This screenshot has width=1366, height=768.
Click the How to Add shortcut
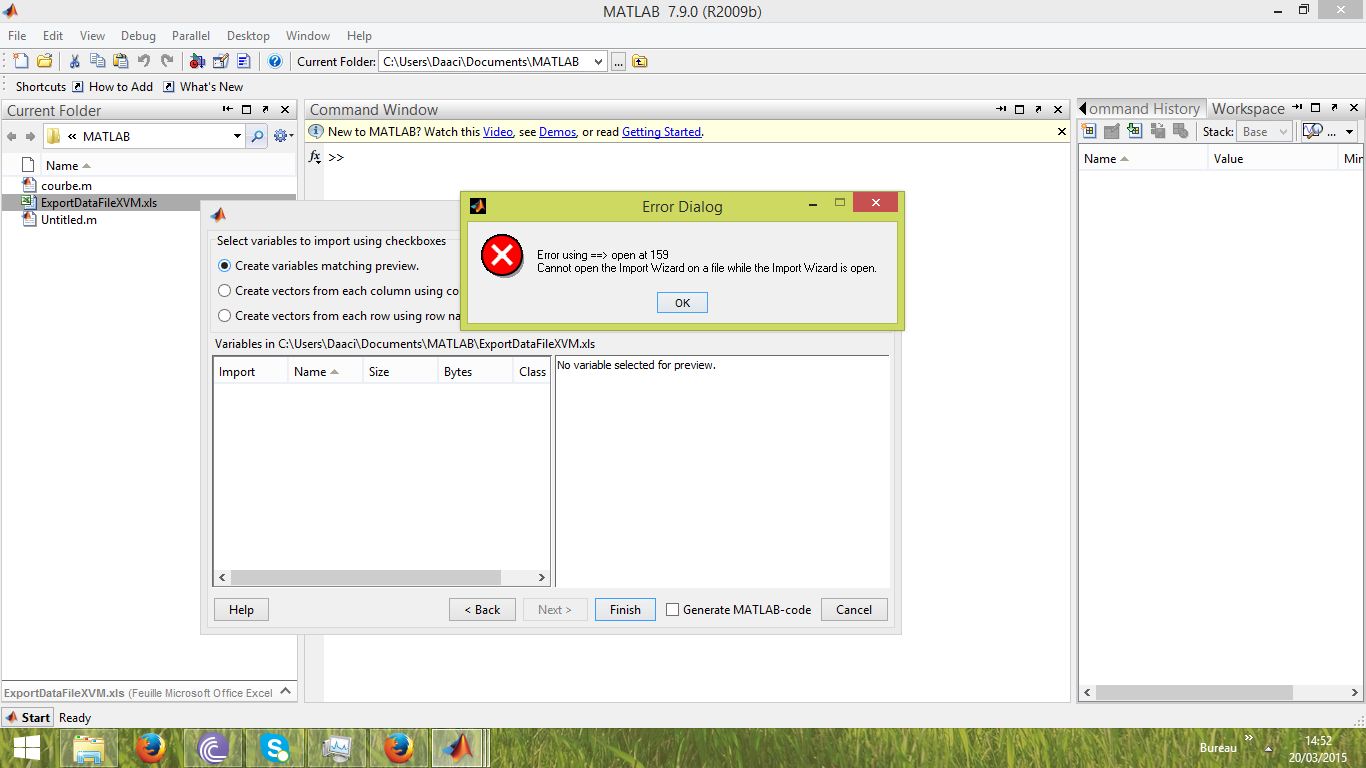[112, 87]
